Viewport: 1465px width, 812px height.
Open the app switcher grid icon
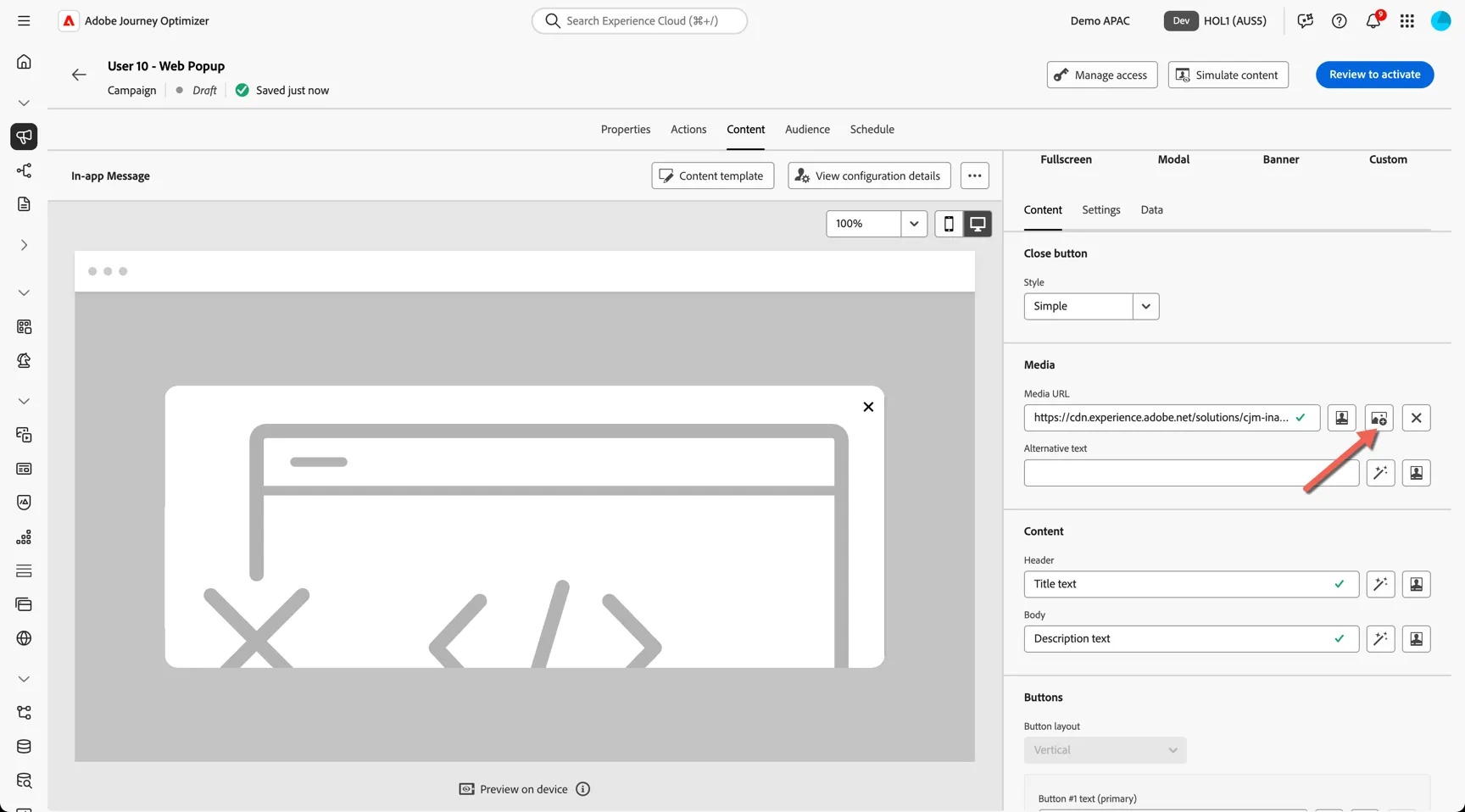(x=1407, y=21)
